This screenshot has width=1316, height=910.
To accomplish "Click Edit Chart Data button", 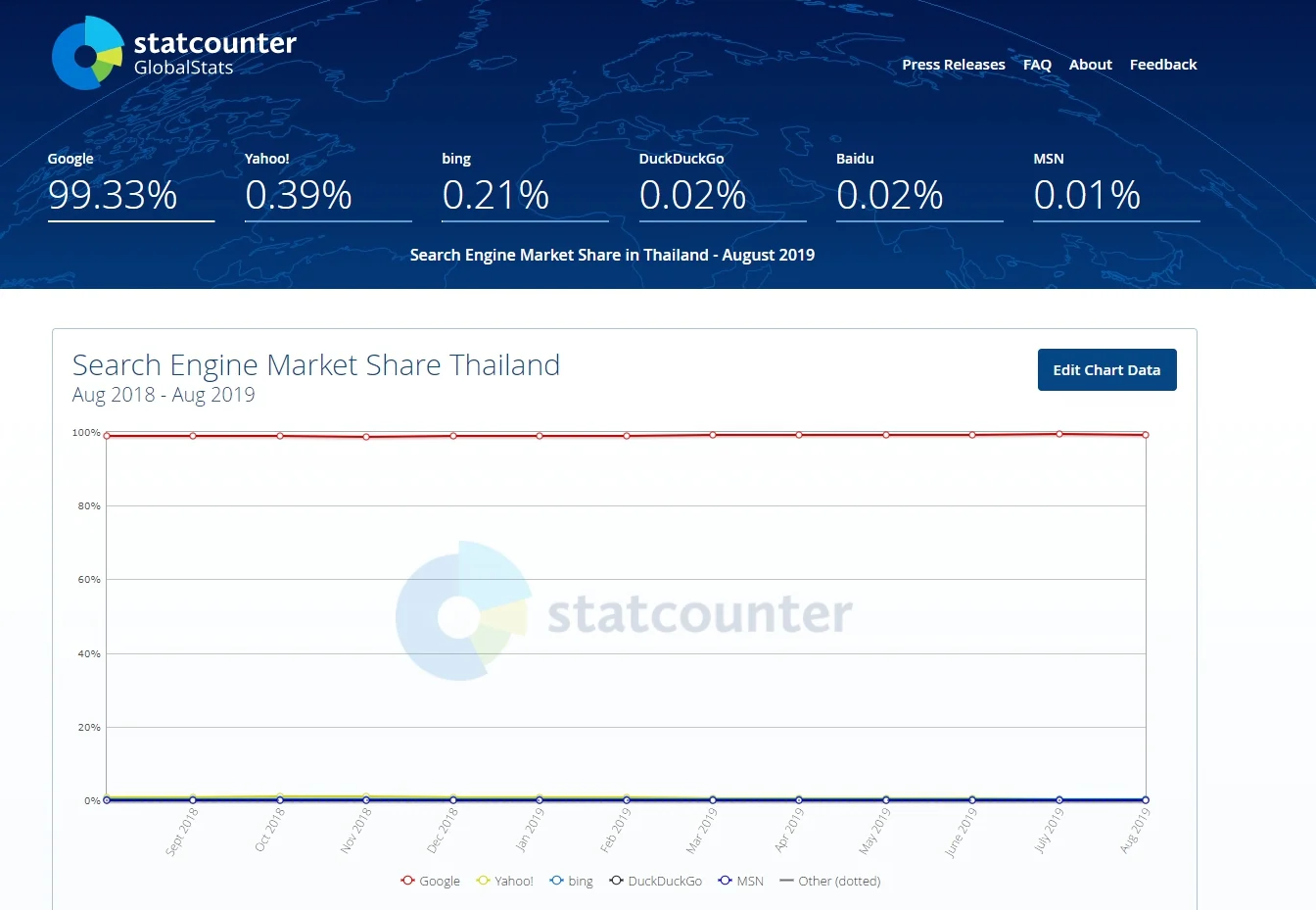I will tap(1107, 370).
